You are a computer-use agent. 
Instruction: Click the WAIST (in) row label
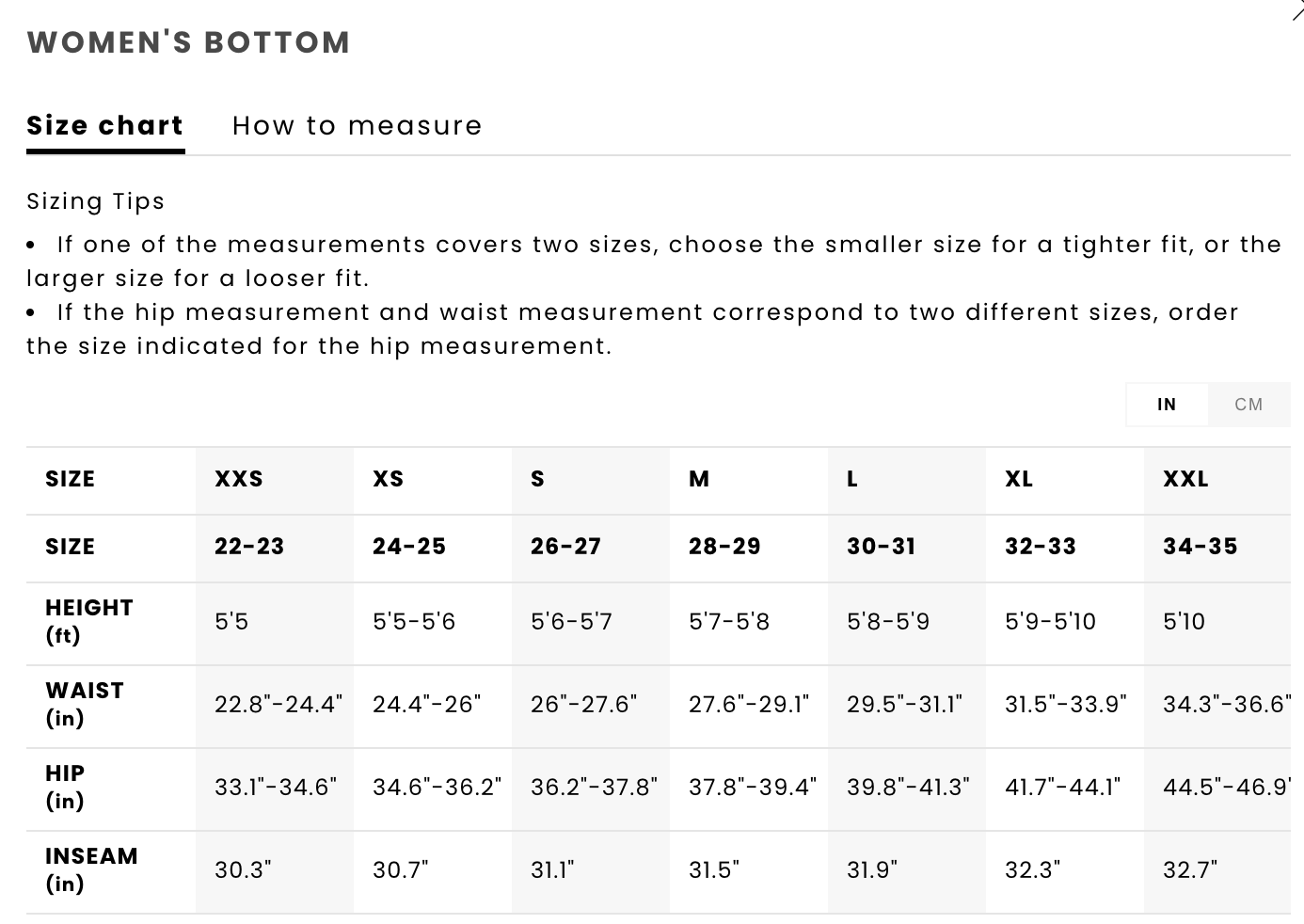point(85,704)
